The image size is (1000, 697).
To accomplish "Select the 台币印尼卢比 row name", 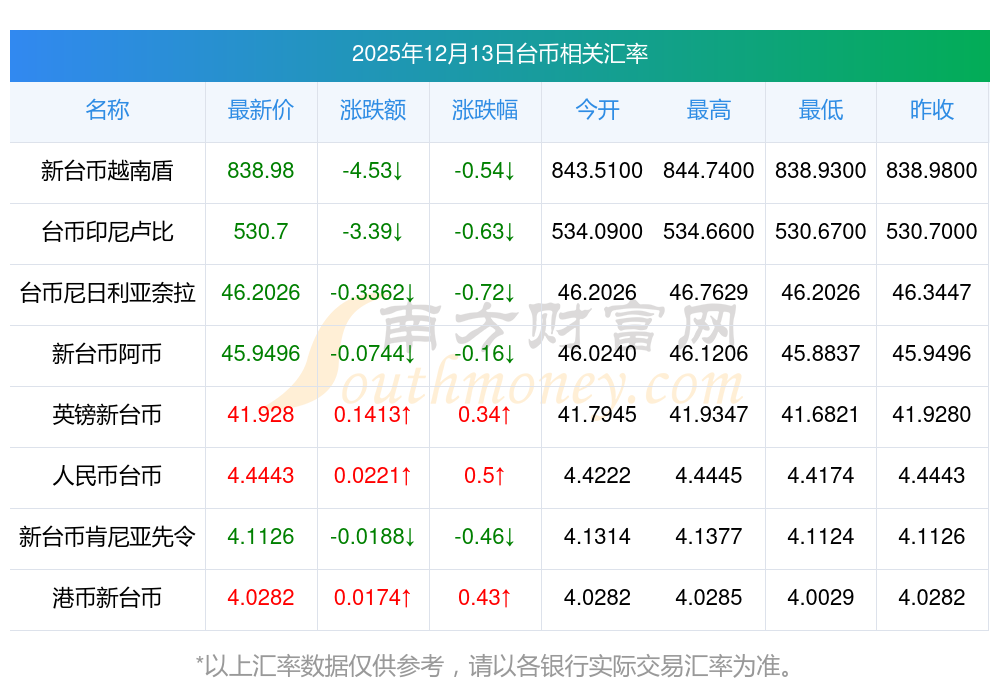I will [x=107, y=231].
